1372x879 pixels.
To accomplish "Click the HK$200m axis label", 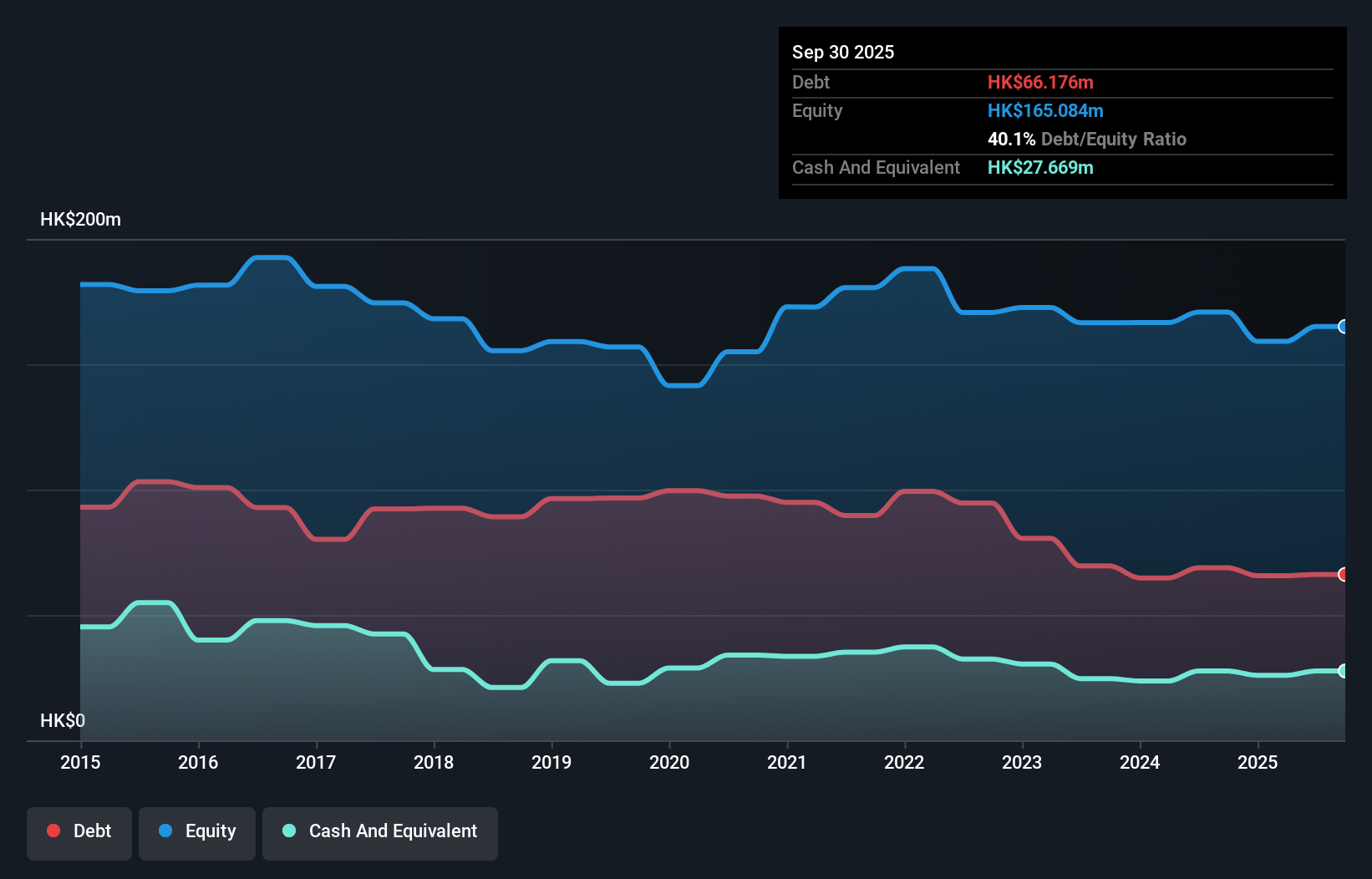I will tap(80, 219).
